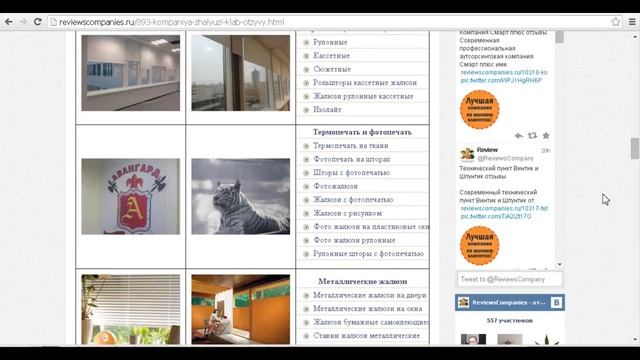Open 'Жалюзи бумажные самоклеющиеся' link
Image resolution: width=640 pixels, height=360 pixels.
click(371, 322)
